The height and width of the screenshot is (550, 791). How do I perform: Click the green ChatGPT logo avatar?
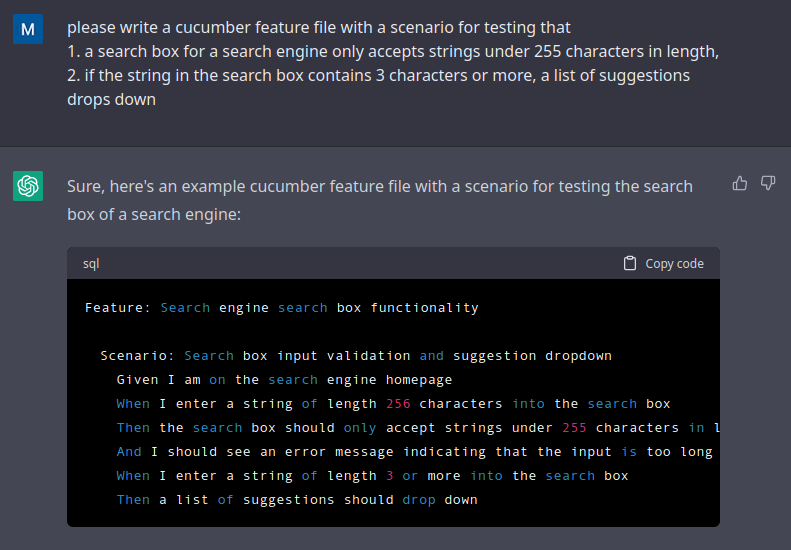coord(28,186)
